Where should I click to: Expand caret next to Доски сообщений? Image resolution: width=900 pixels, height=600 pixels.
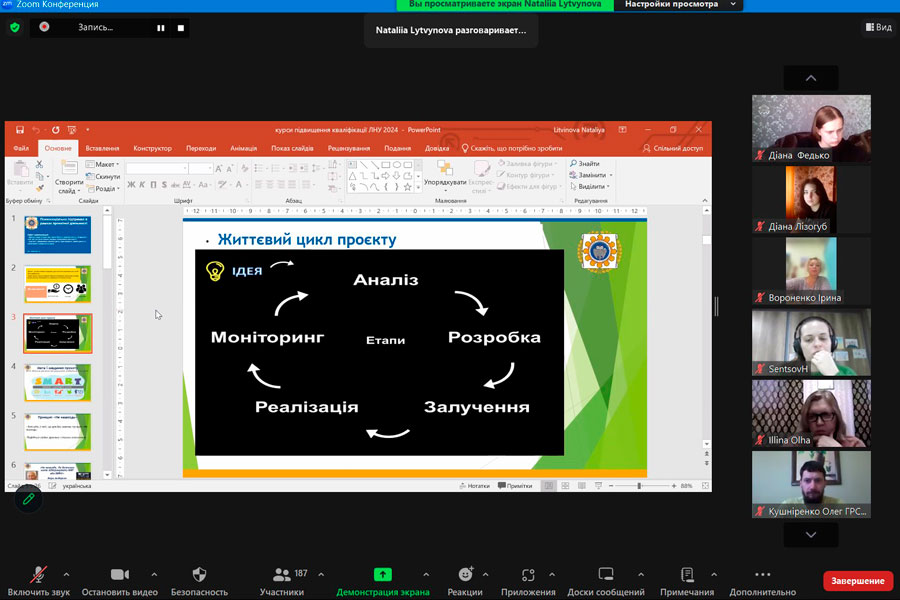click(641, 574)
